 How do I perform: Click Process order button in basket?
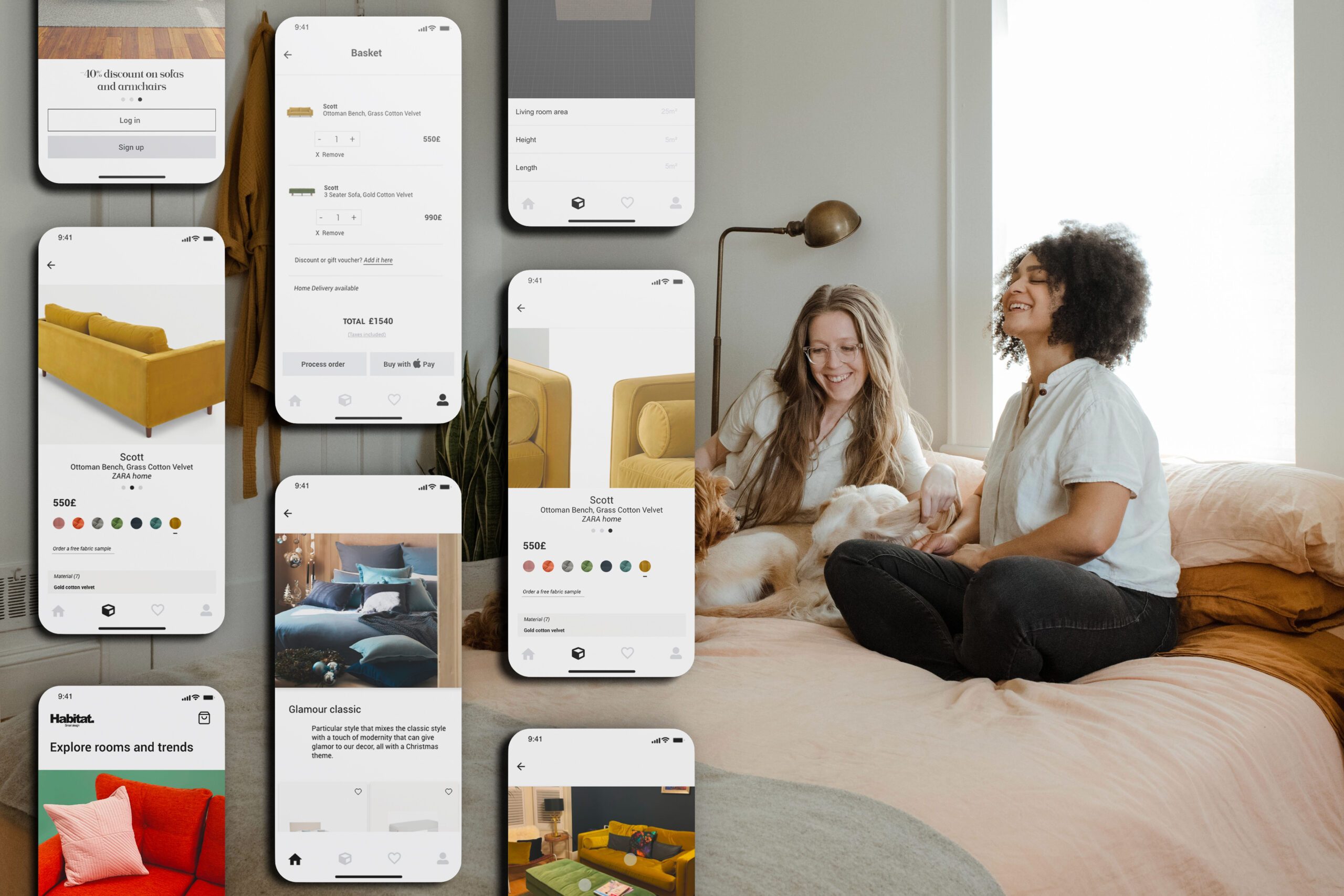[324, 364]
